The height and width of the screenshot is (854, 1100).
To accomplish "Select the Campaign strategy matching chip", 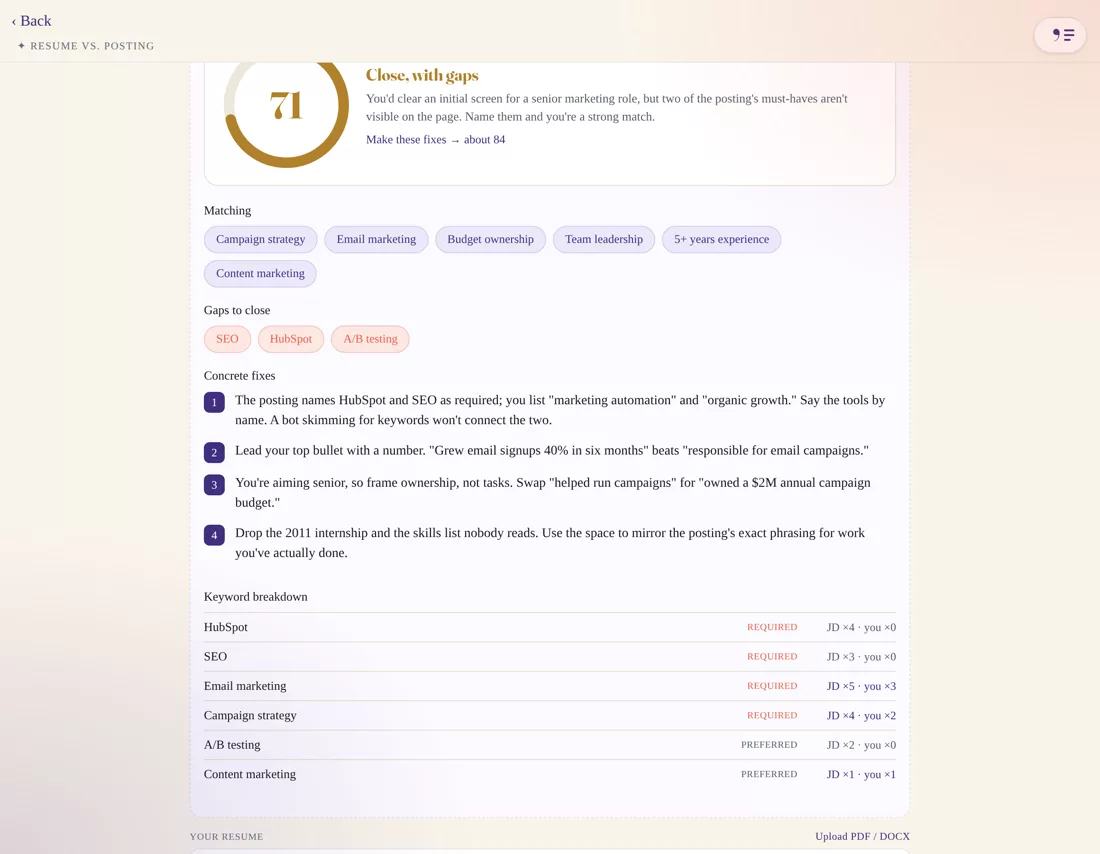I will [260, 239].
